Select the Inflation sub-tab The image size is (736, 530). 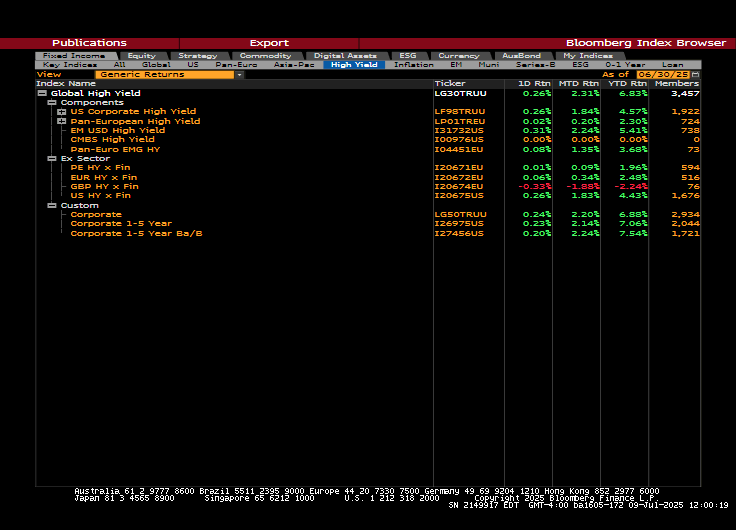point(414,65)
